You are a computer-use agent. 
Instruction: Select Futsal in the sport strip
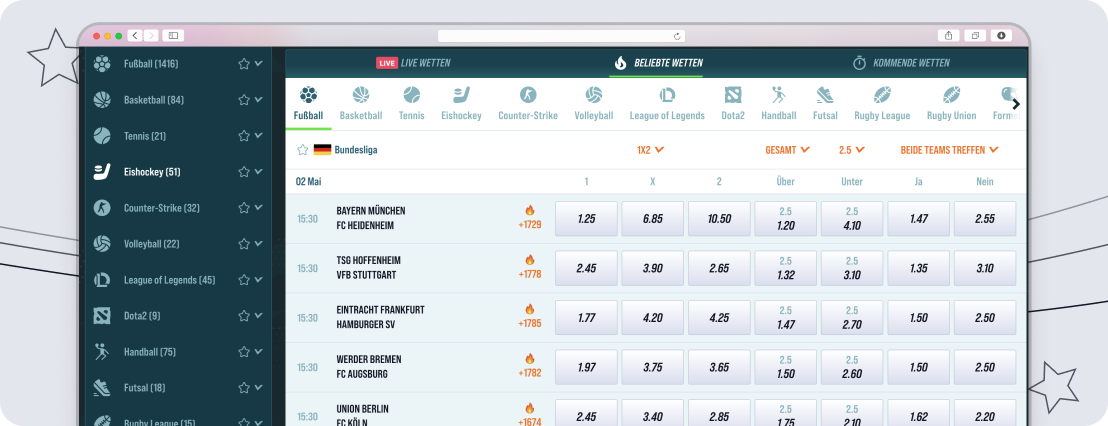[825, 104]
